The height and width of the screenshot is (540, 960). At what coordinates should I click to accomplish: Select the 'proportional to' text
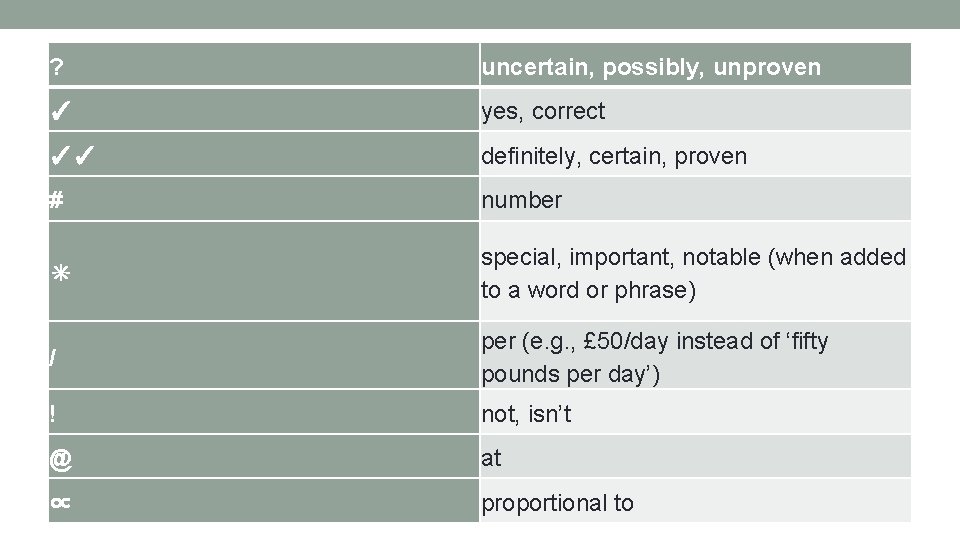pos(557,503)
